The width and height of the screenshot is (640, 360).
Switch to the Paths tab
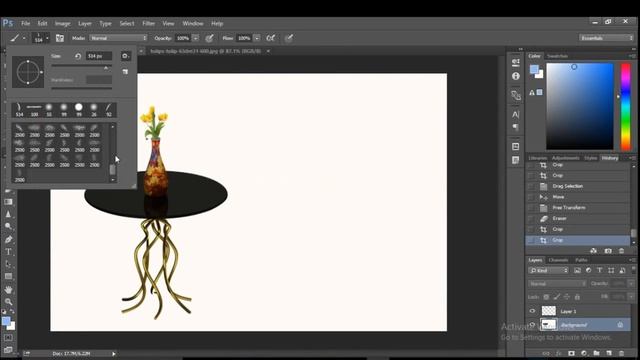(x=581, y=260)
